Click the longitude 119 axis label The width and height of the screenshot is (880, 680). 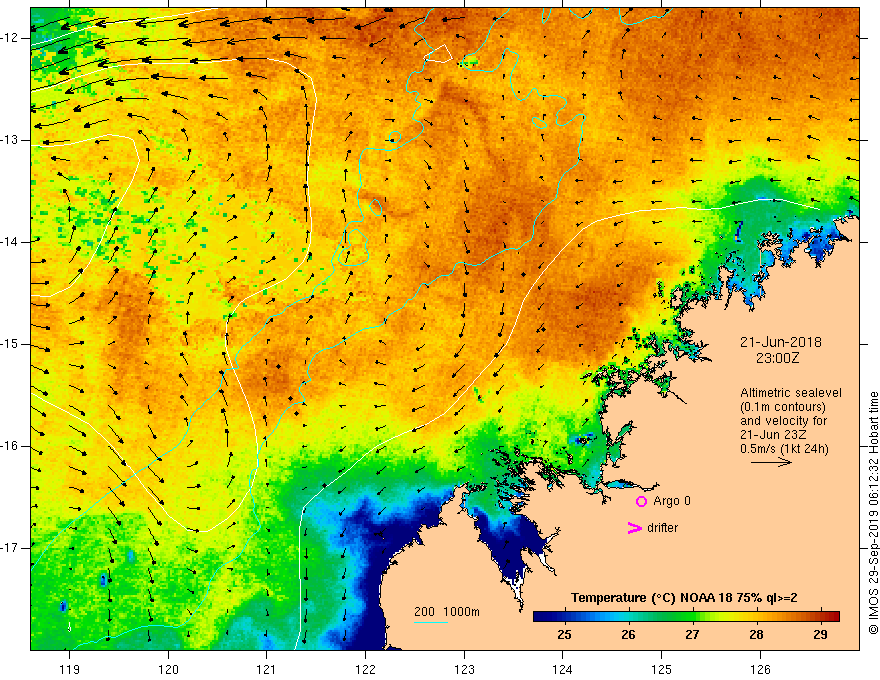point(69,669)
